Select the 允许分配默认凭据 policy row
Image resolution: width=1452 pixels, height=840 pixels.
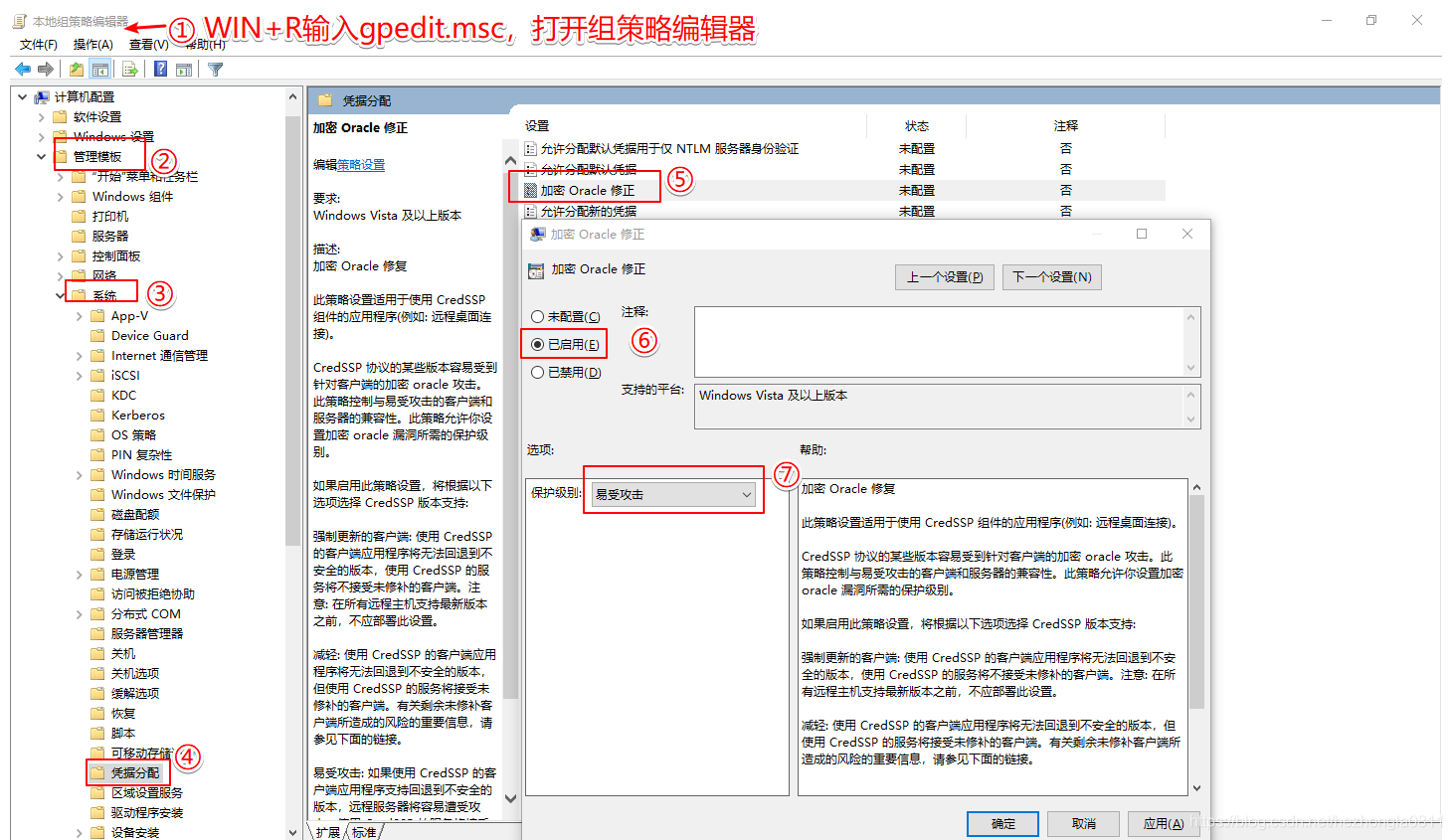843,169
